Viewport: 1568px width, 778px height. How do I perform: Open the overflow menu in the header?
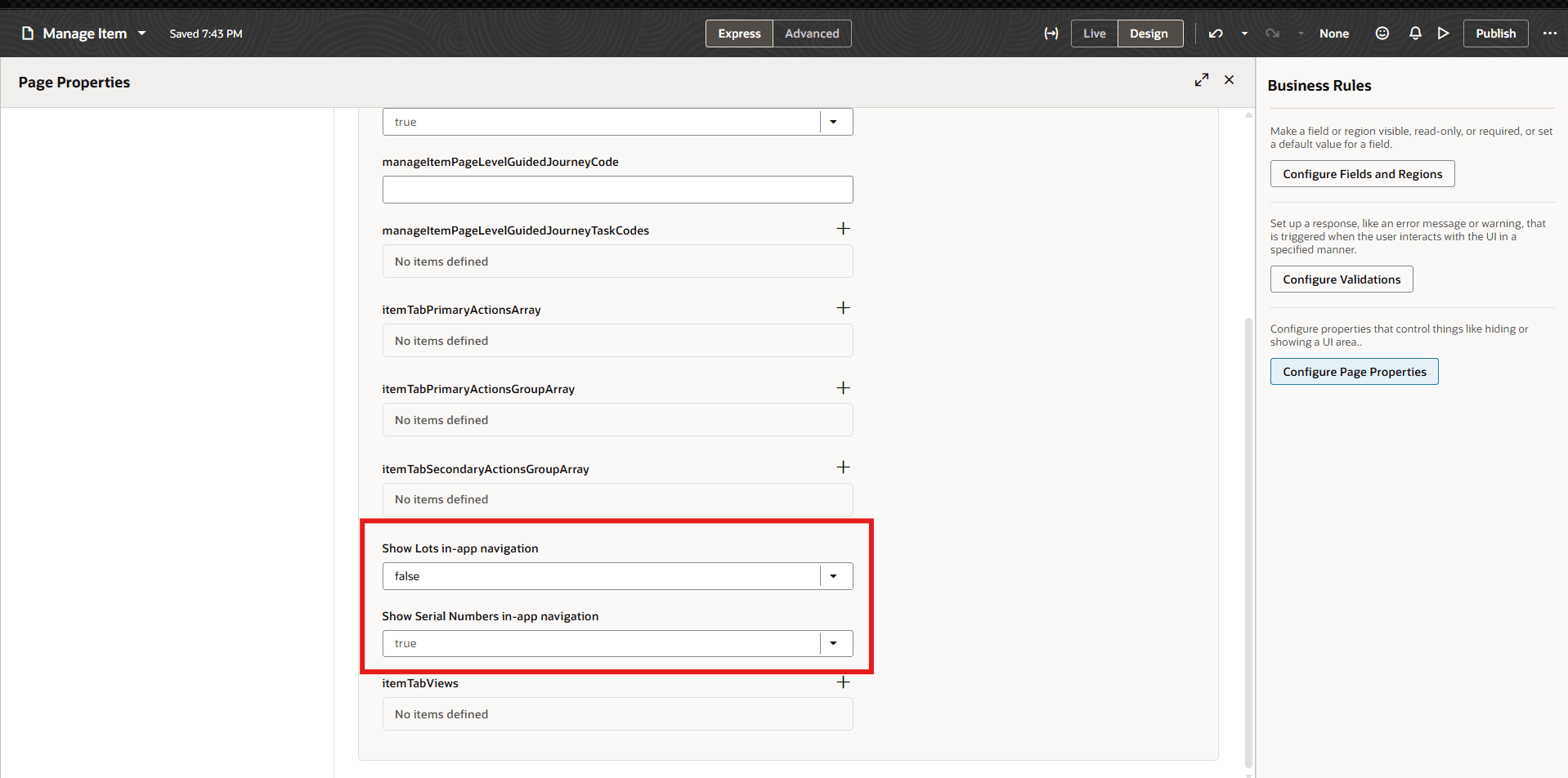coord(1550,34)
